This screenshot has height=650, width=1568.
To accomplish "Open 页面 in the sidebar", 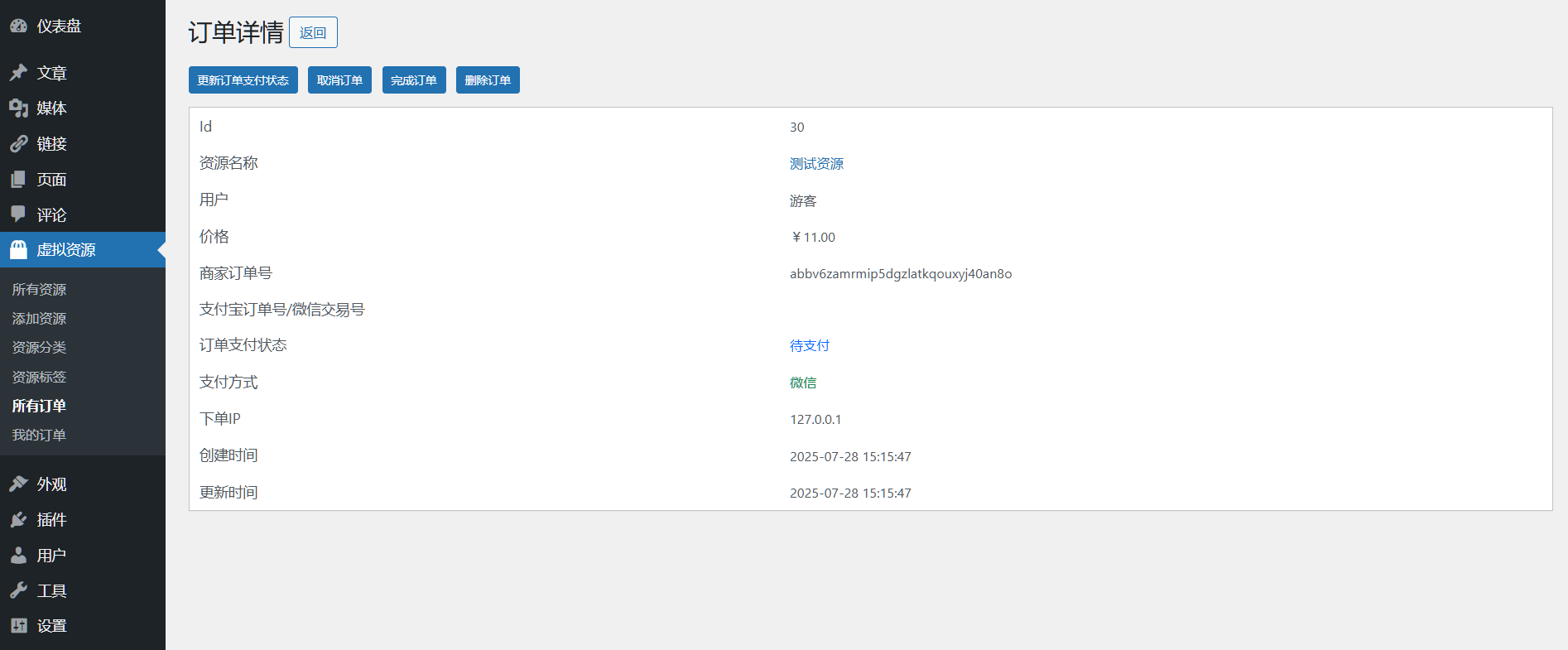I will [x=51, y=180].
